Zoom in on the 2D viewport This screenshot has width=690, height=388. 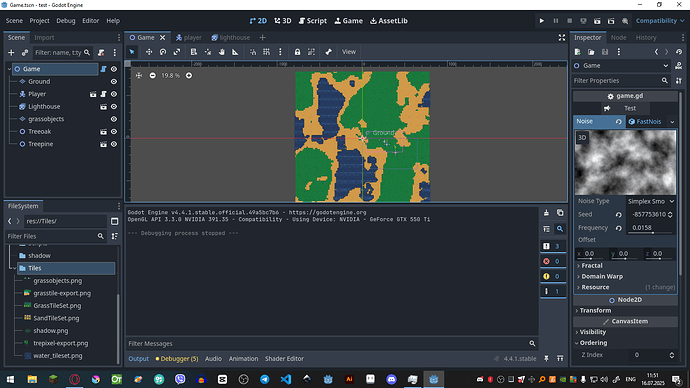click(189, 76)
